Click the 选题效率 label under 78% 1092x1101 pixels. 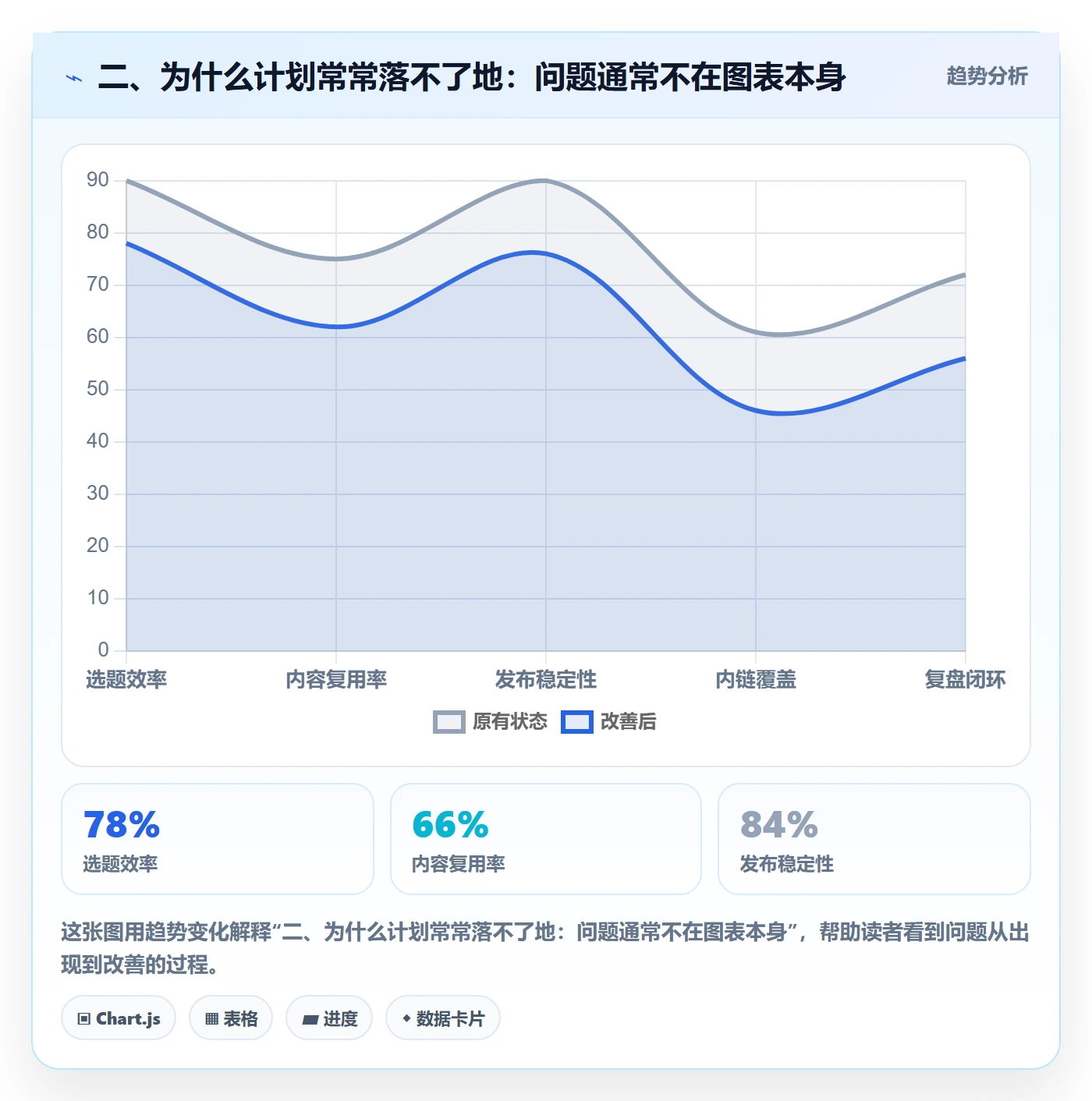[x=120, y=864]
